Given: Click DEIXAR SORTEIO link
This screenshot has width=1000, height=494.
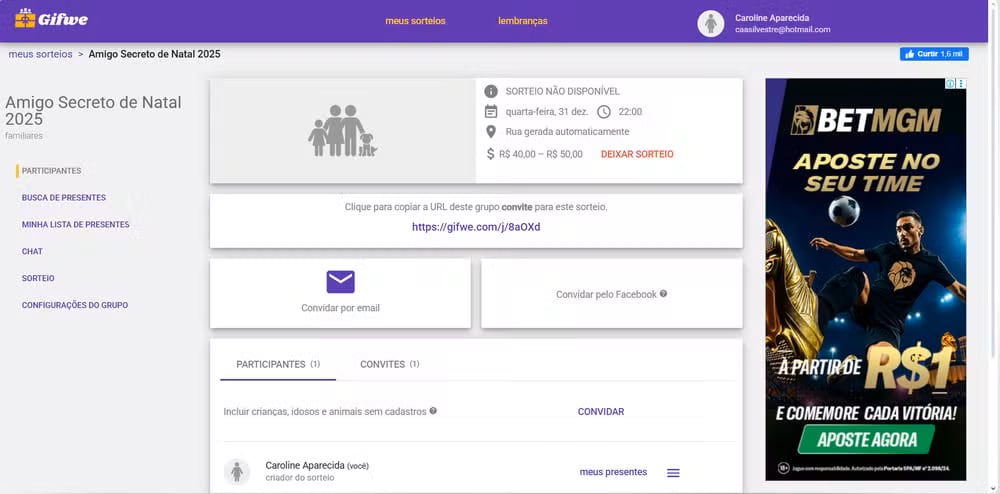Looking at the screenshot, I should (637, 154).
